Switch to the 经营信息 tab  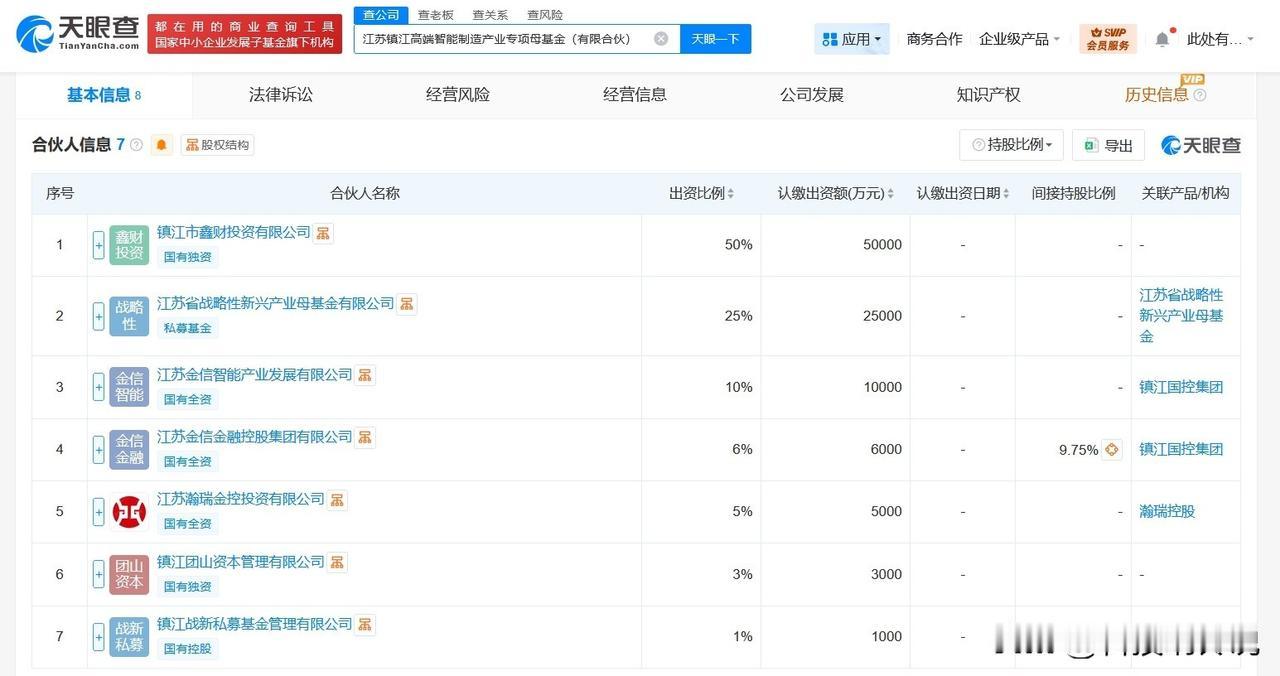coord(635,95)
